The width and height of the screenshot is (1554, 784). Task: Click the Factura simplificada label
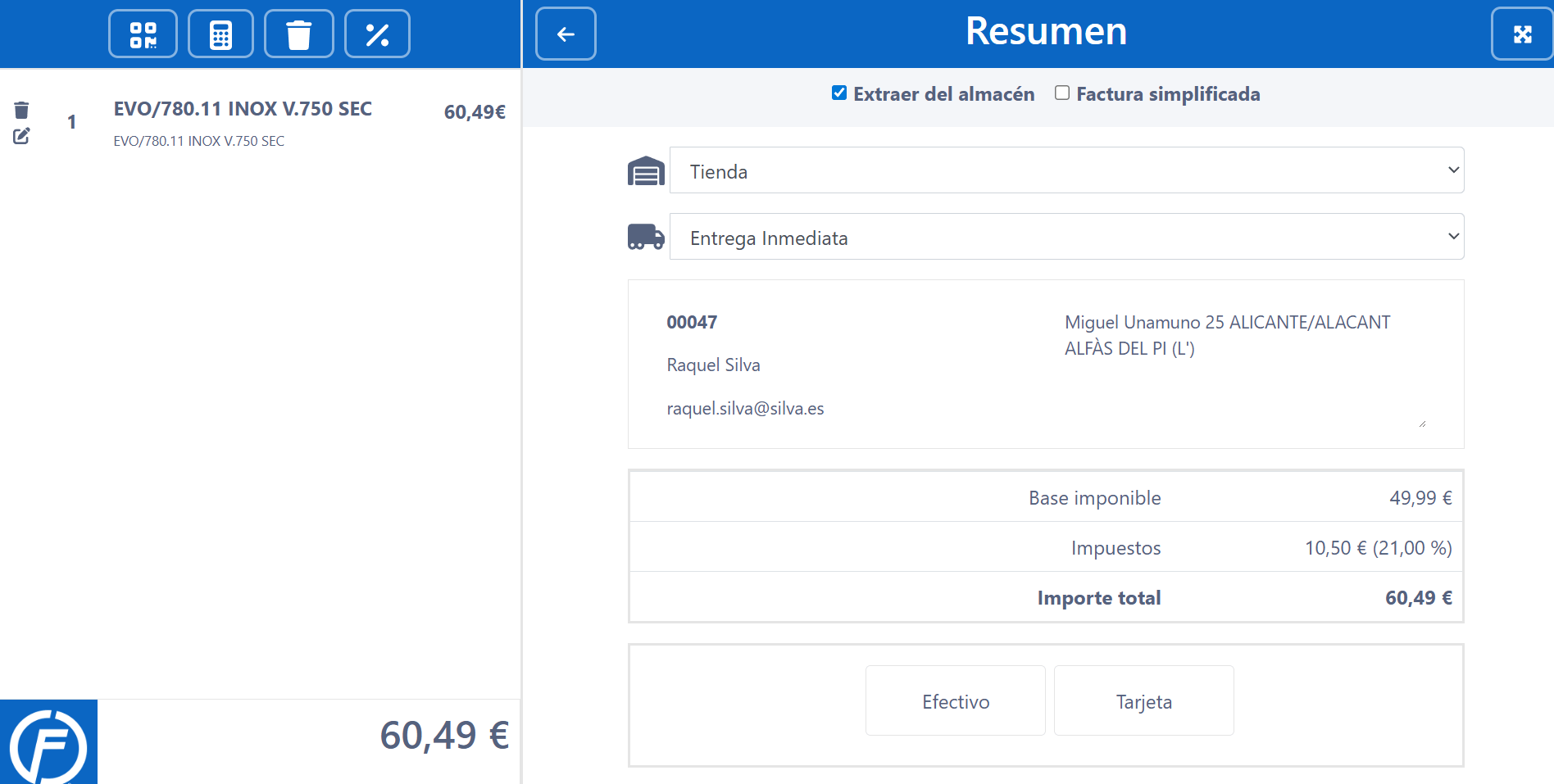pyautogui.click(x=1168, y=94)
